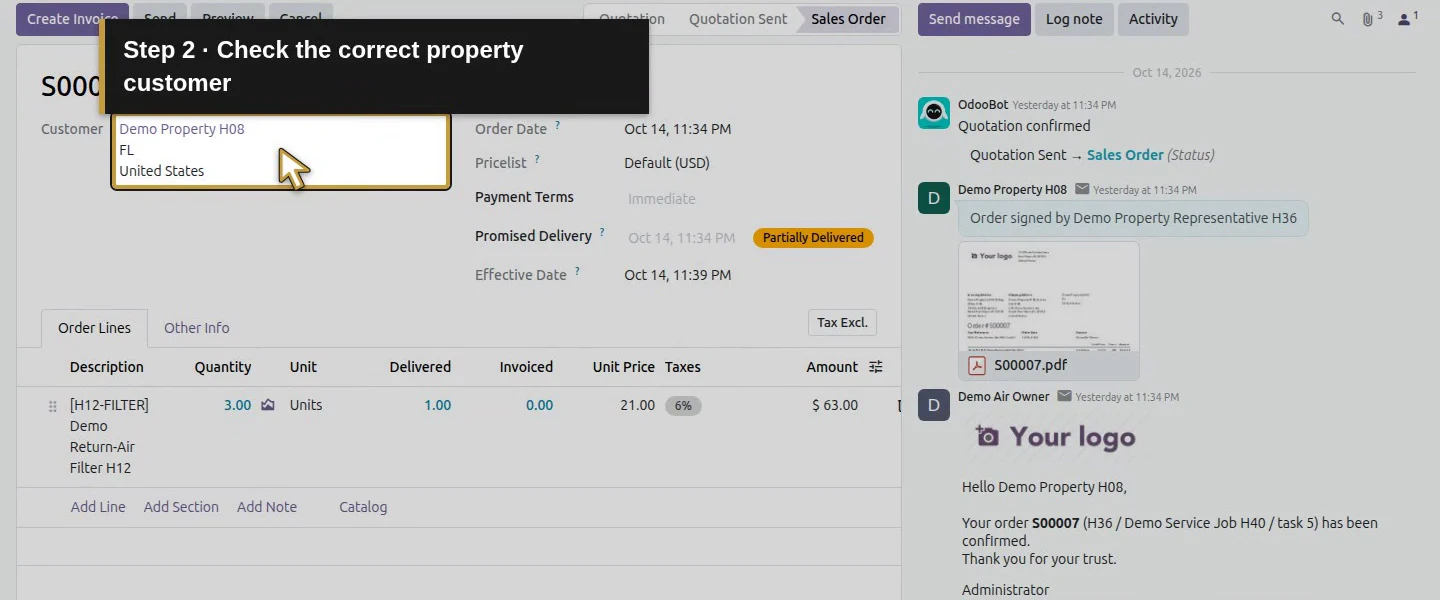Open the product Catalog link
1440x600 pixels.
click(363, 507)
